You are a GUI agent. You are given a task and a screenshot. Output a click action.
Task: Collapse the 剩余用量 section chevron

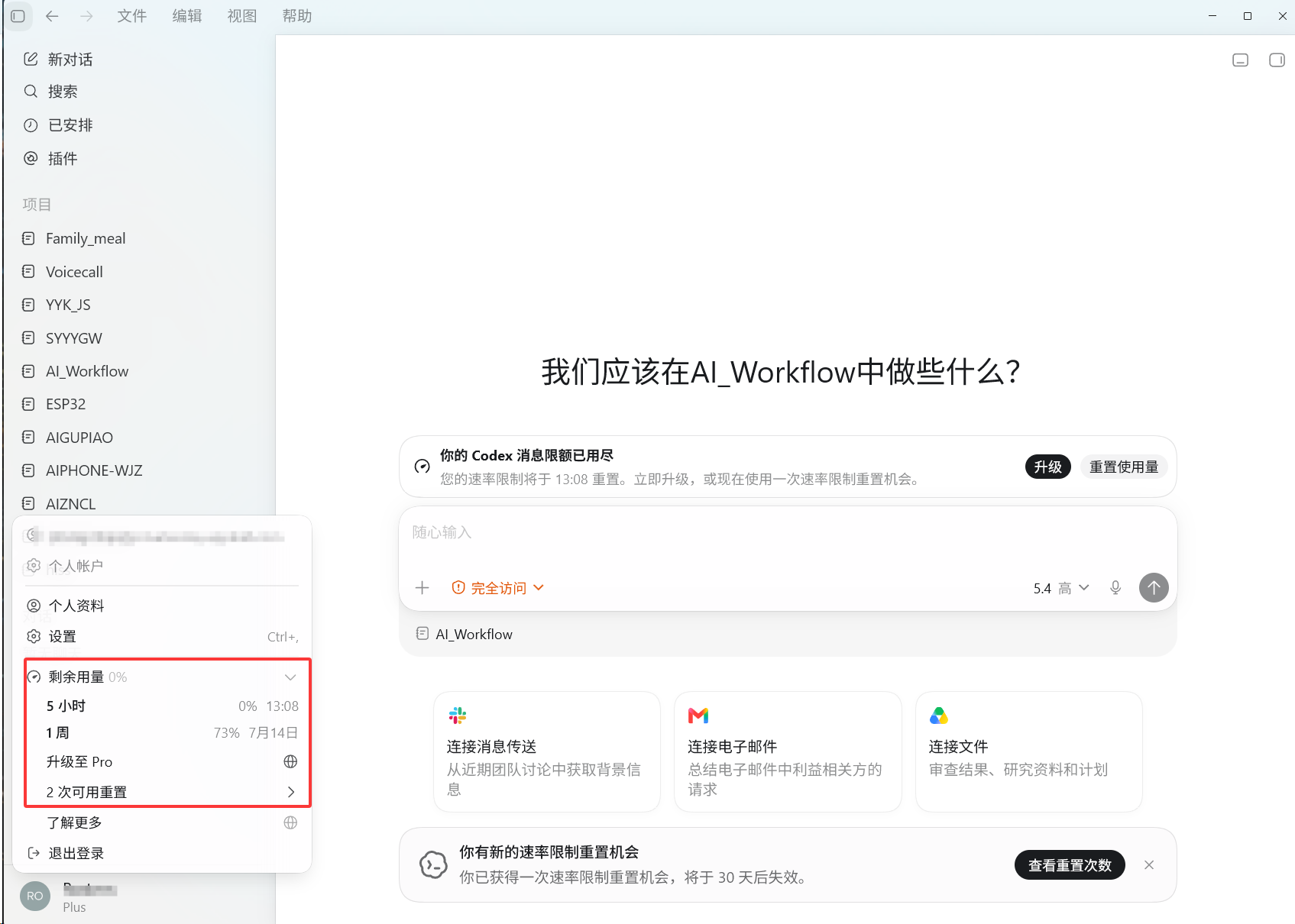[290, 677]
